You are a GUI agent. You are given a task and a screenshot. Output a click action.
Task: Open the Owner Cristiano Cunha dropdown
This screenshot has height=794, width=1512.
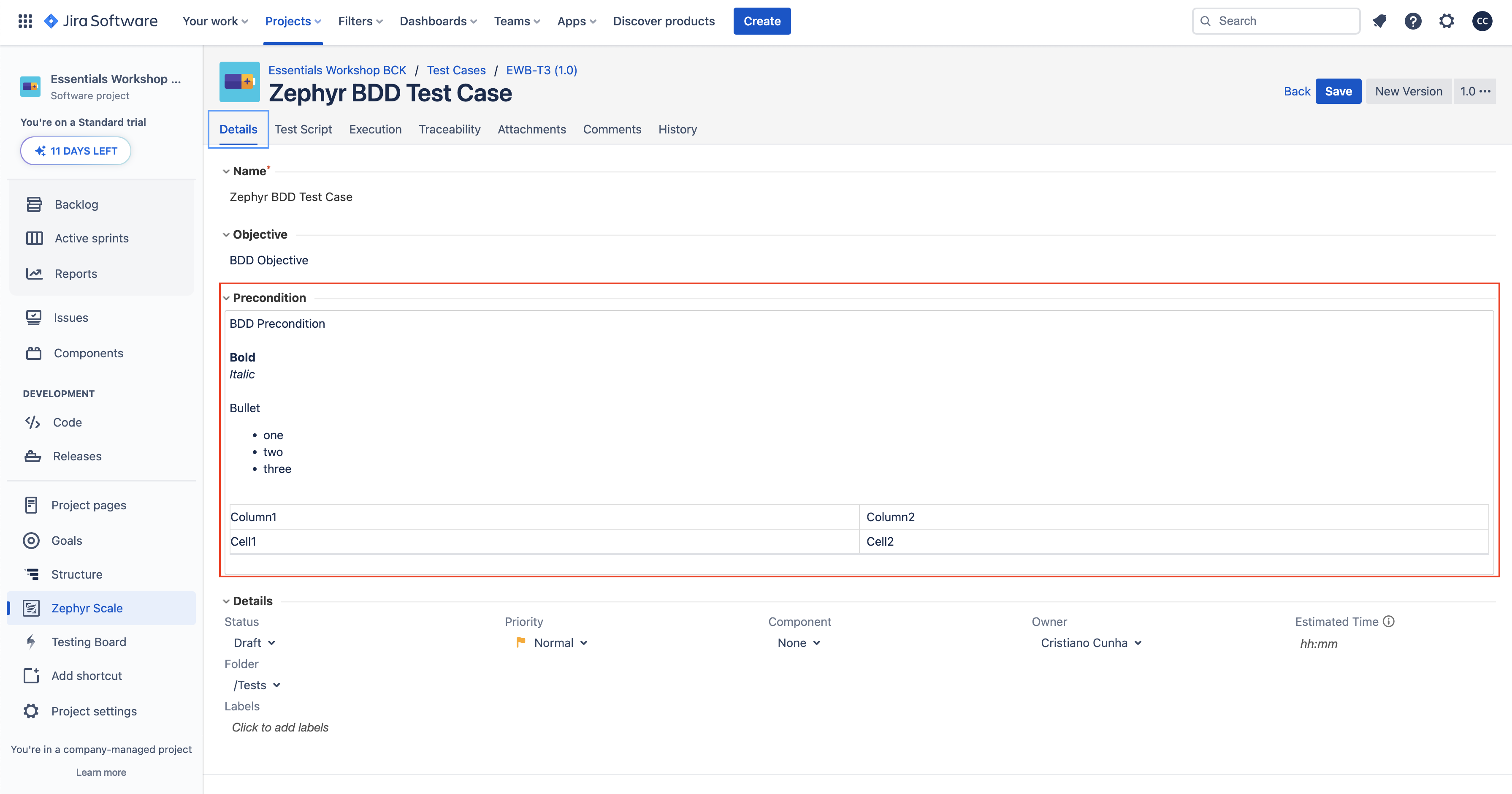(1091, 643)
